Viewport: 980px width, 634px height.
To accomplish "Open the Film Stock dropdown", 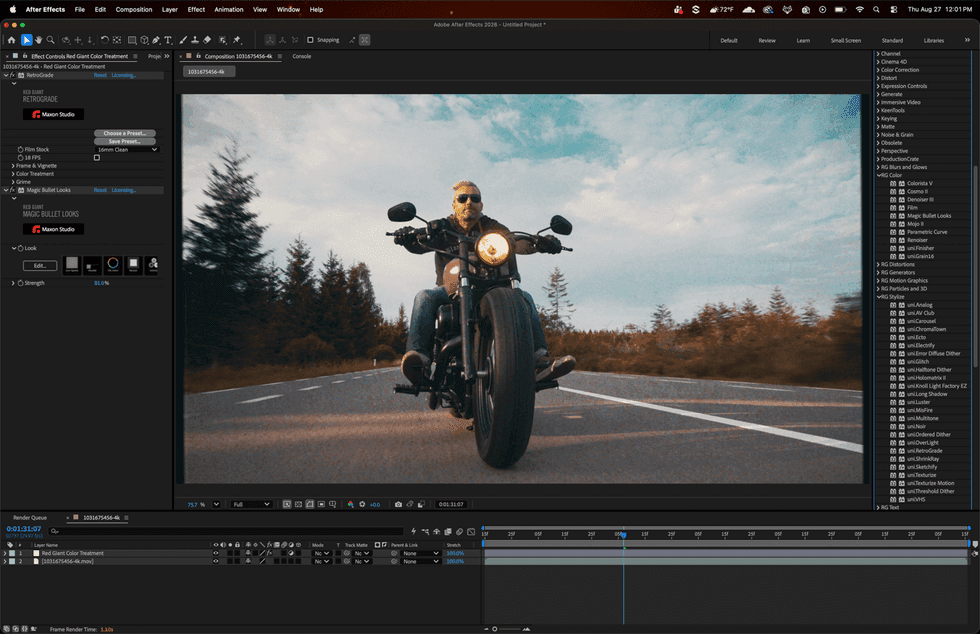I will click(x=128, y=149).
